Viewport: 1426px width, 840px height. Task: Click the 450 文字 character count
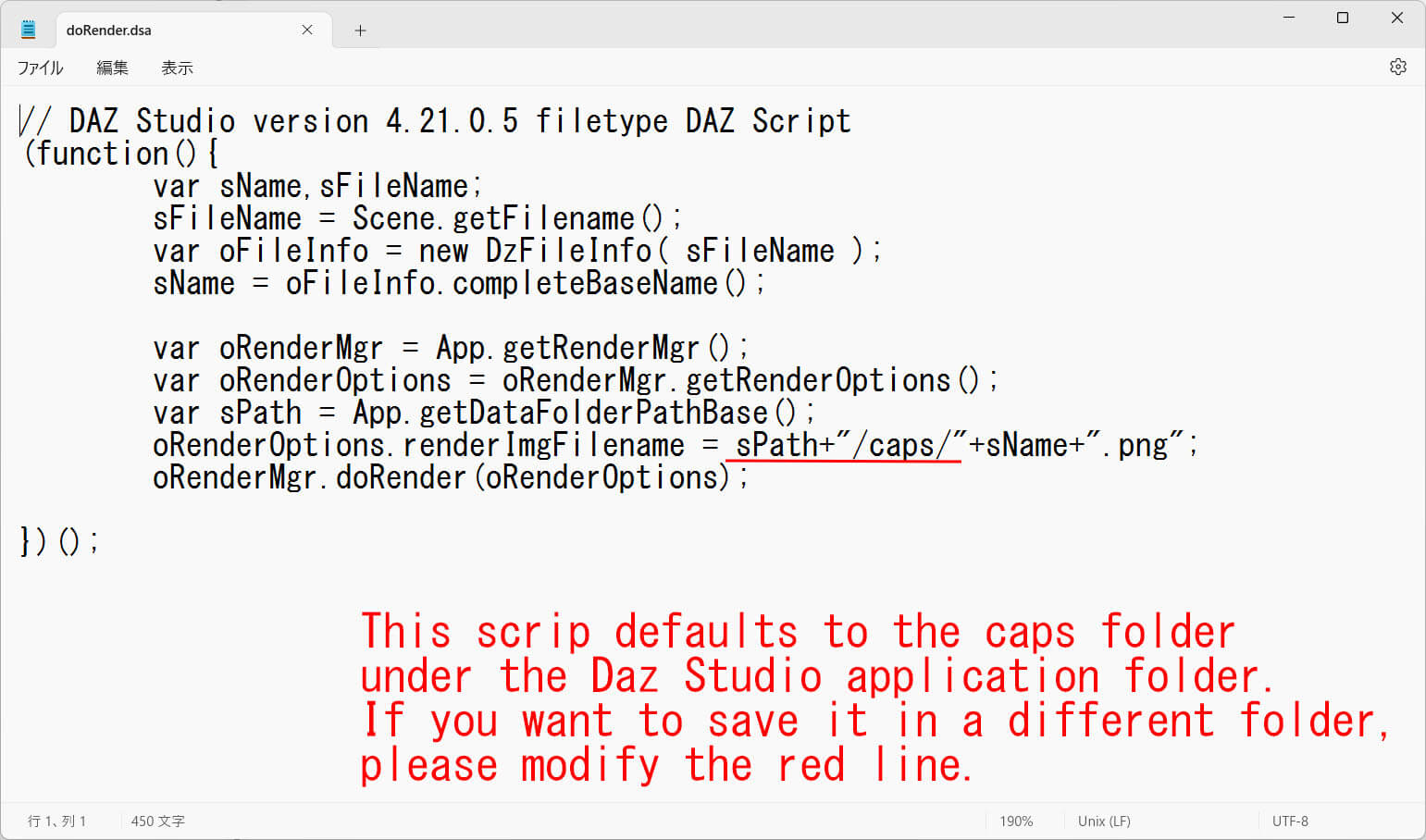tap(157, 821)
